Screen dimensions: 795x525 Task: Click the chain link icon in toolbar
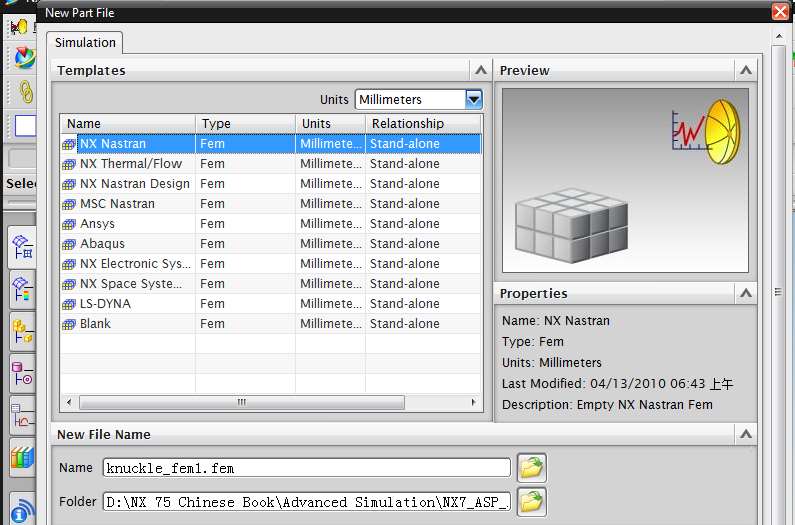[25, 91]
